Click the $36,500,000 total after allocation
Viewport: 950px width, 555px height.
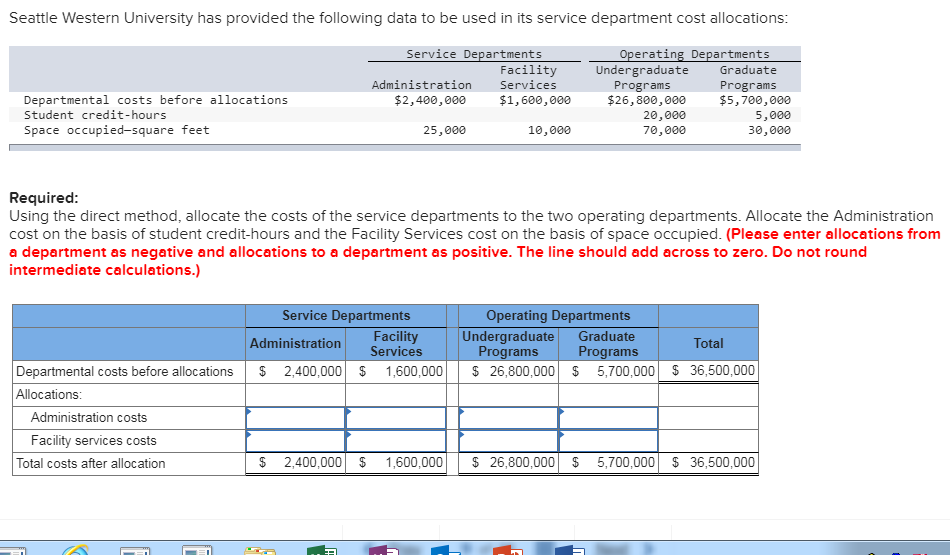point(714,463)
